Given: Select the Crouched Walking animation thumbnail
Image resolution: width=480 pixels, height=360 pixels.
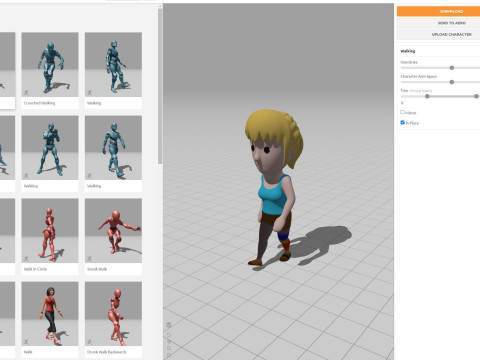Looking at the screenshot, I should click(x=50, y=65).
